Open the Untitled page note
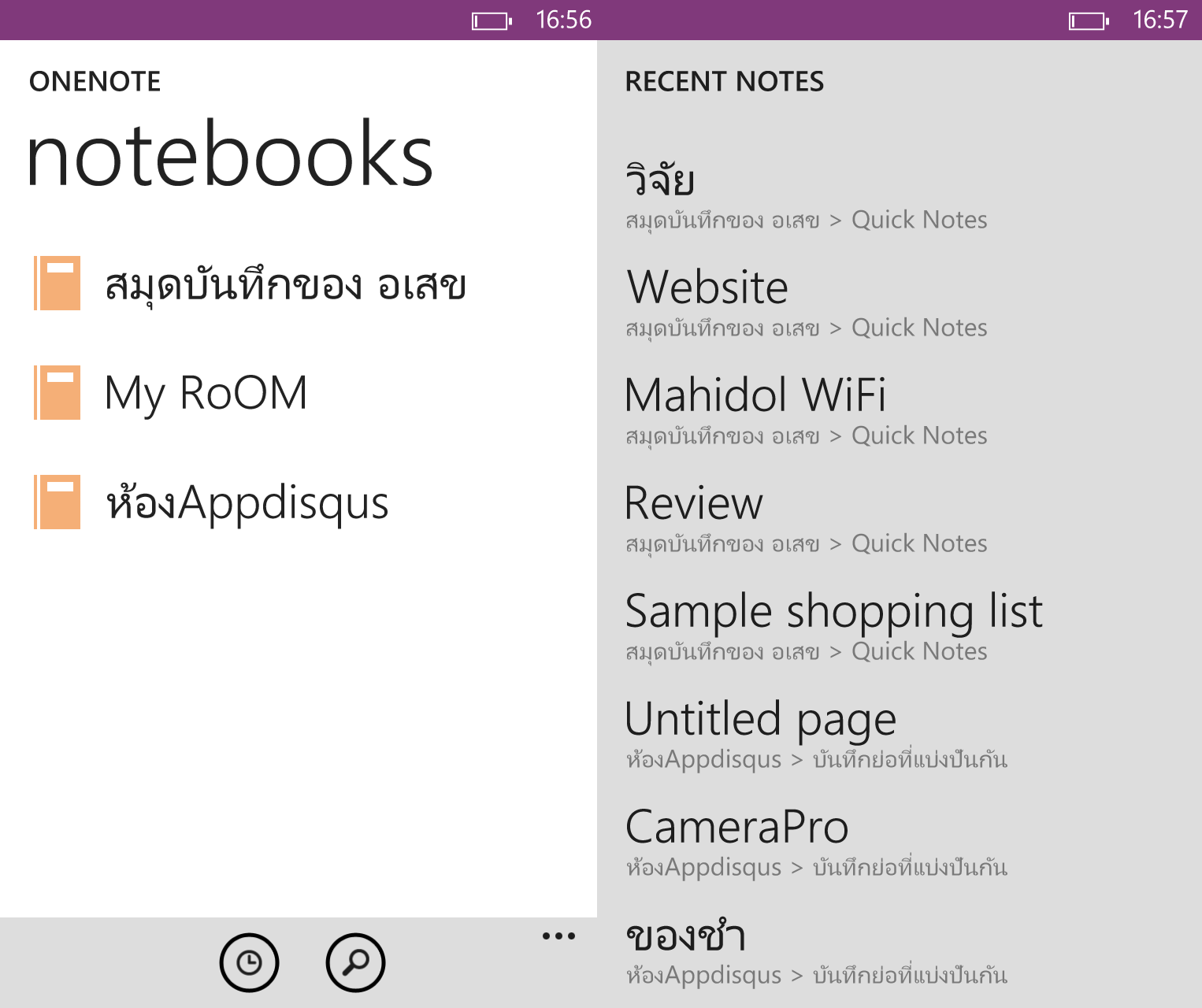The height and width of the screenshot is (1008, 1202). pyautogui.click(x=761, y=720)
